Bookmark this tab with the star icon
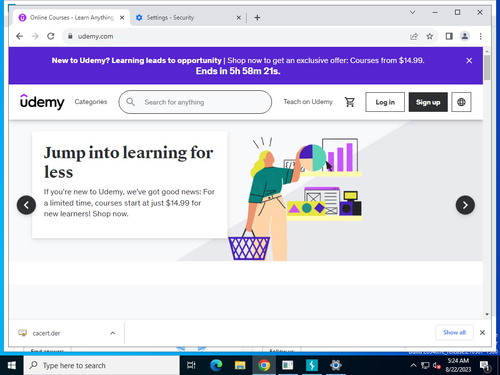This screenshot has width=500, height=375. click(430, 36)
